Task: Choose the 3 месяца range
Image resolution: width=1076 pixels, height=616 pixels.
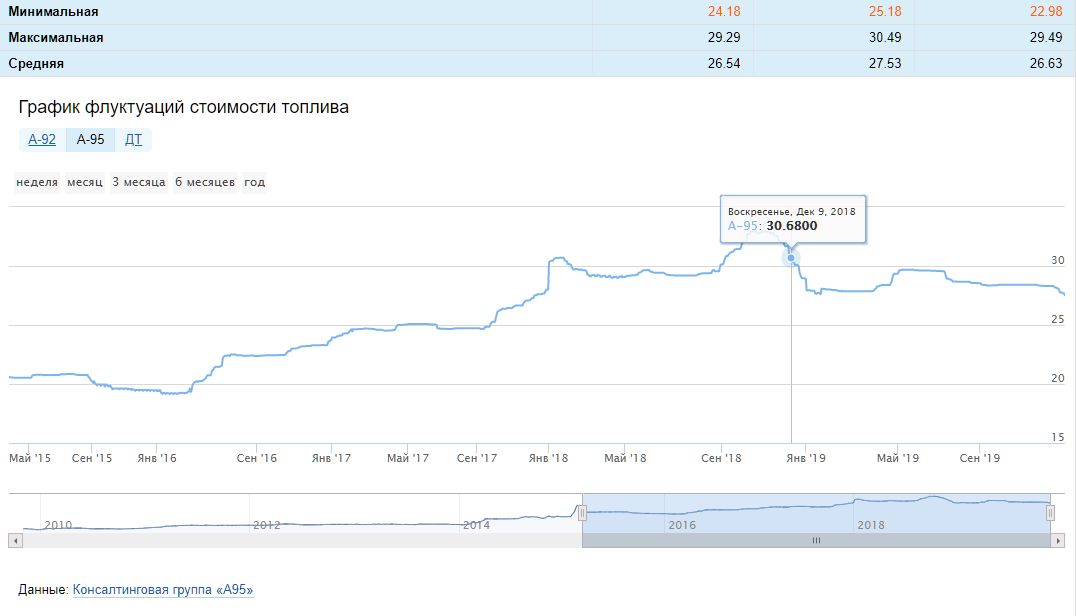Action: tap(138, 183)
